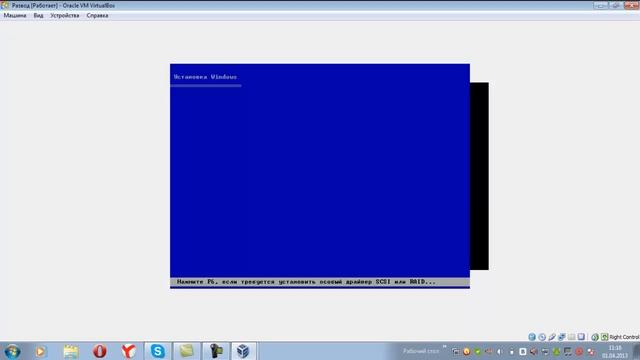Open the taskbar clock and date
Image resolution: width=640 pixels, height=360 pixels.
pyautogui.click(x=615, y=351)
